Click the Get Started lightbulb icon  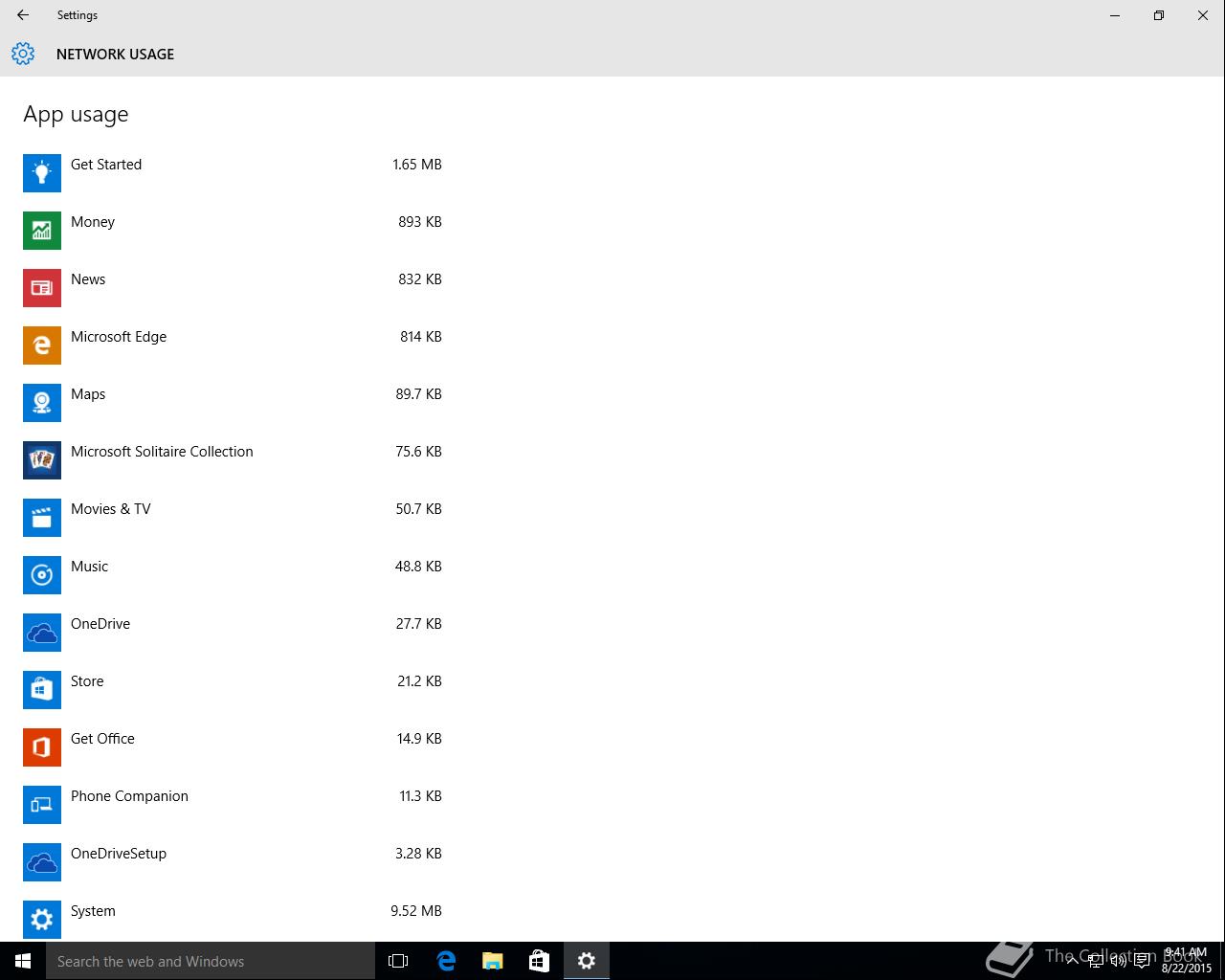[x=42, y=172]
